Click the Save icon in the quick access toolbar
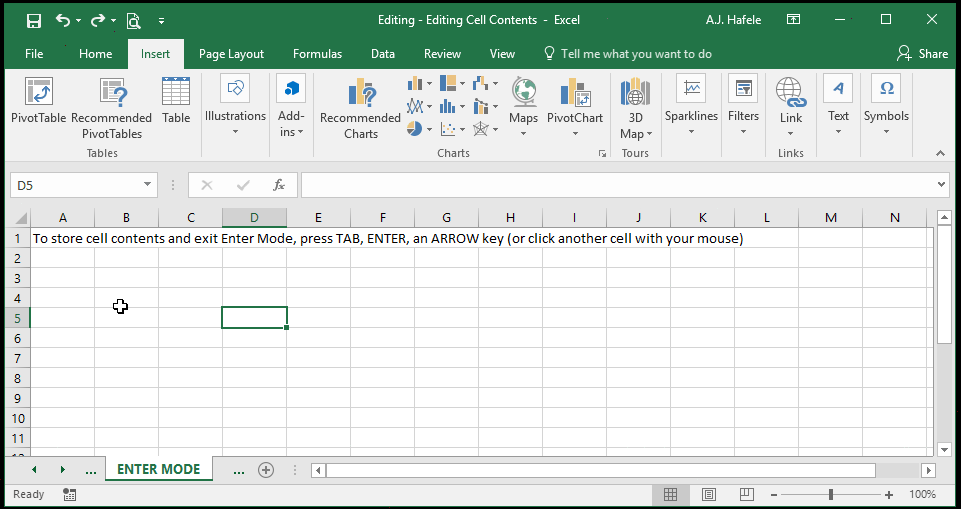961x509 pixels. tap(34, 20)
